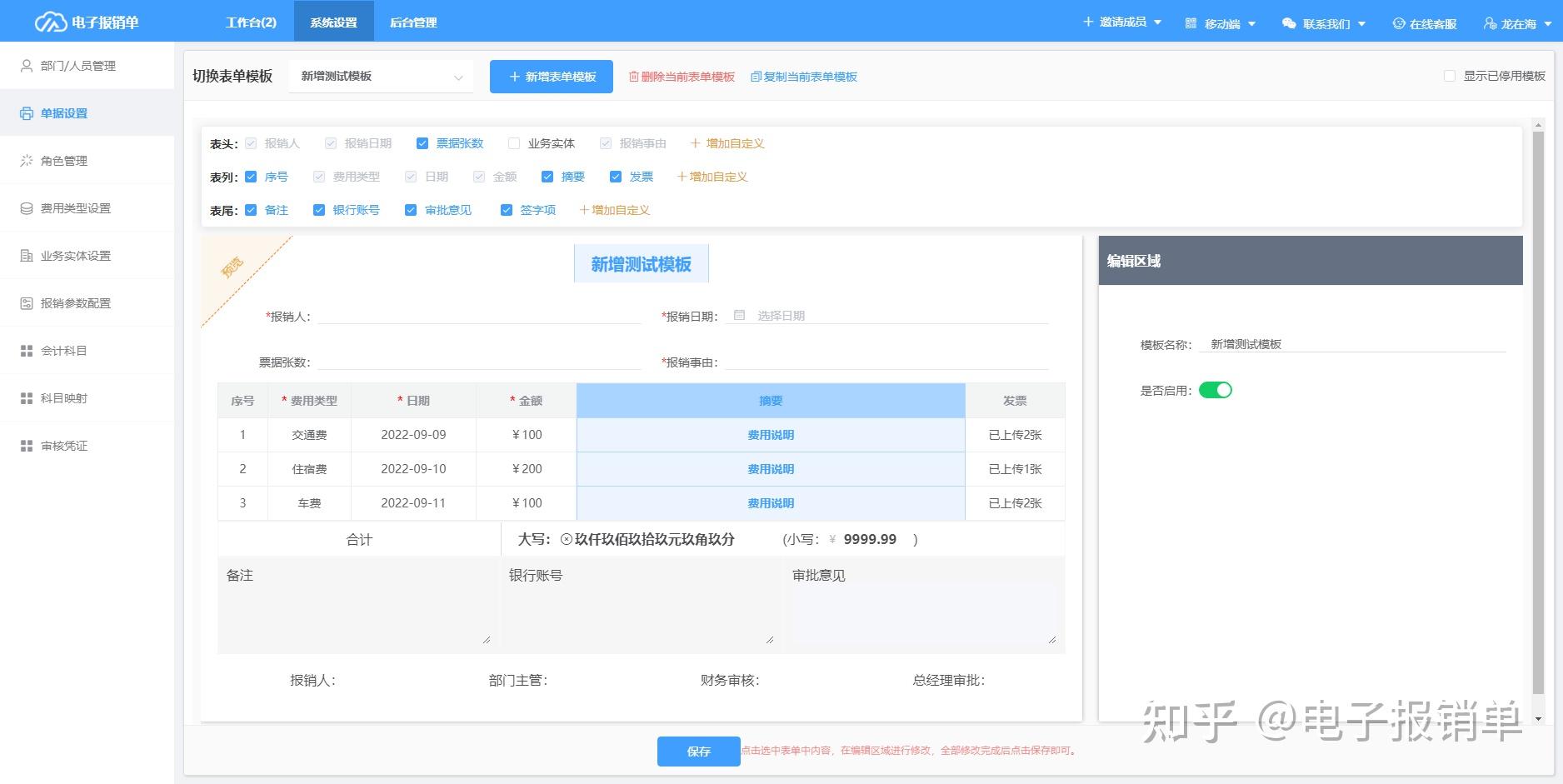Viewport: 1563px width, 784px height.
Task: Click the 保存 button
Action: 698,752
